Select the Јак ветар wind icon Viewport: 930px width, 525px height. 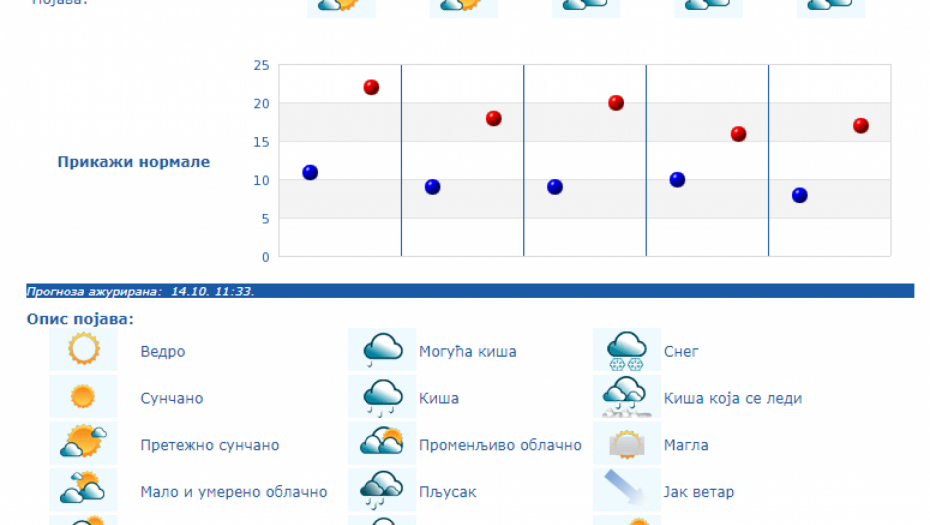627,490
